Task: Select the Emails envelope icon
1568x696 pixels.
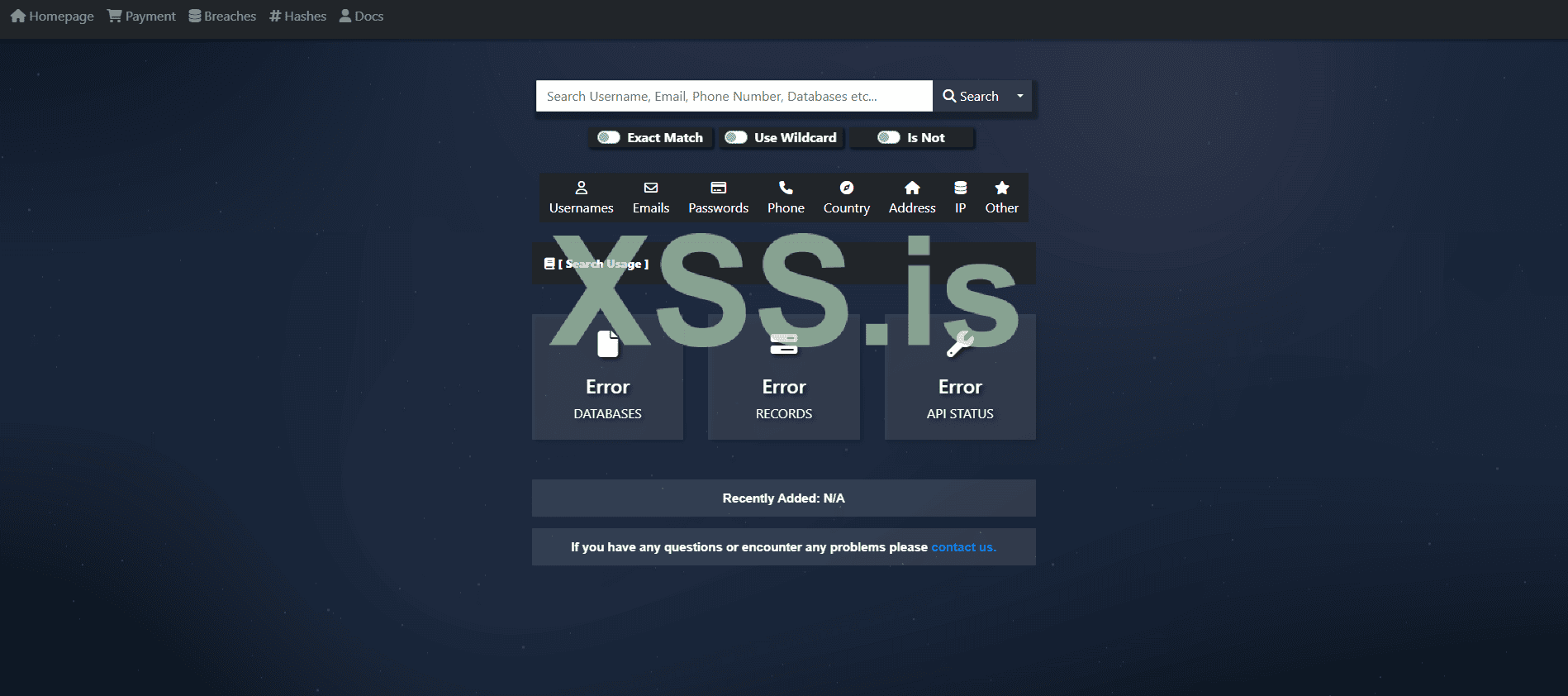Action: tap(651, 188)
